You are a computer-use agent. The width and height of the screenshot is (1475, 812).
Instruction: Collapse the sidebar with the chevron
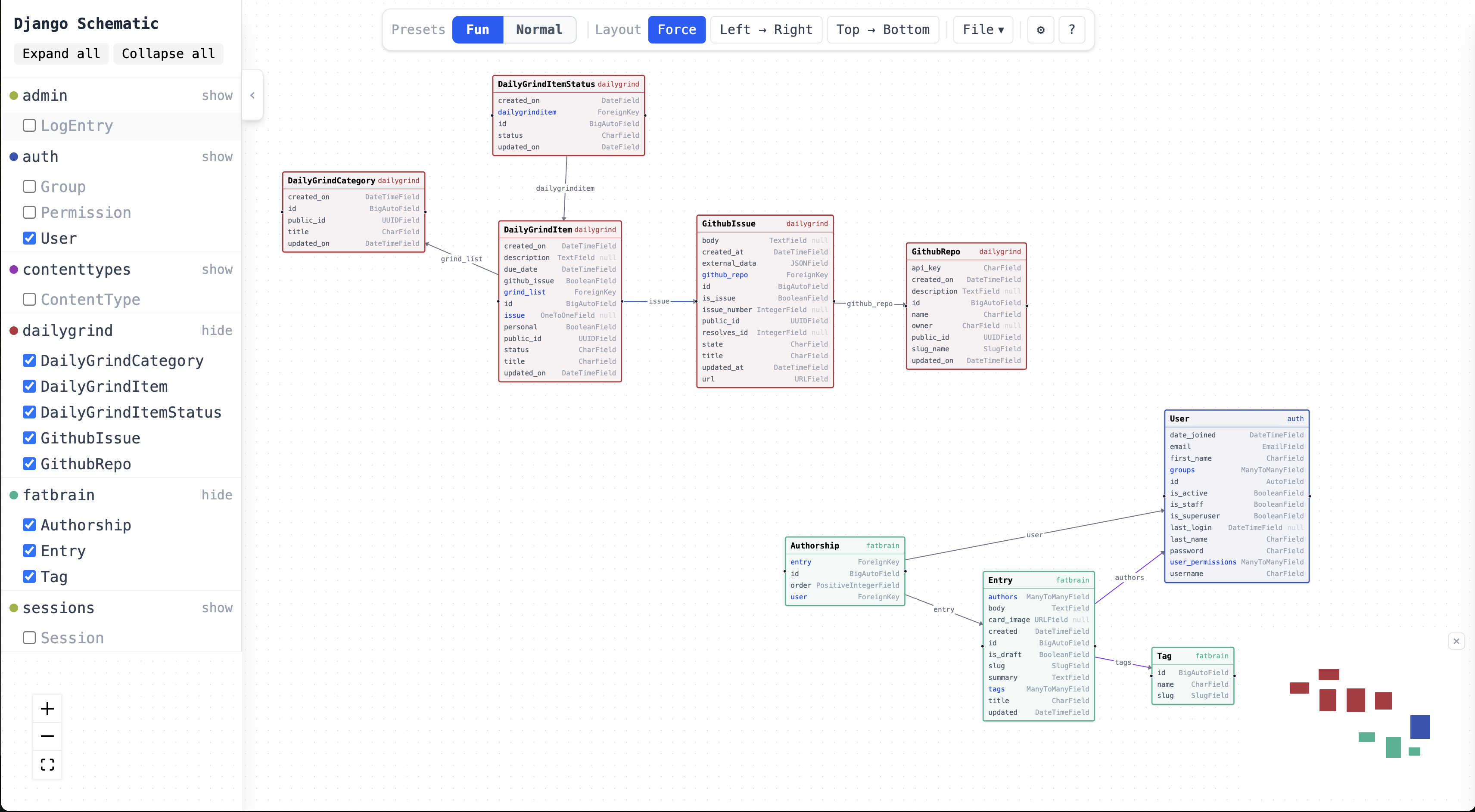pos(252,96)
